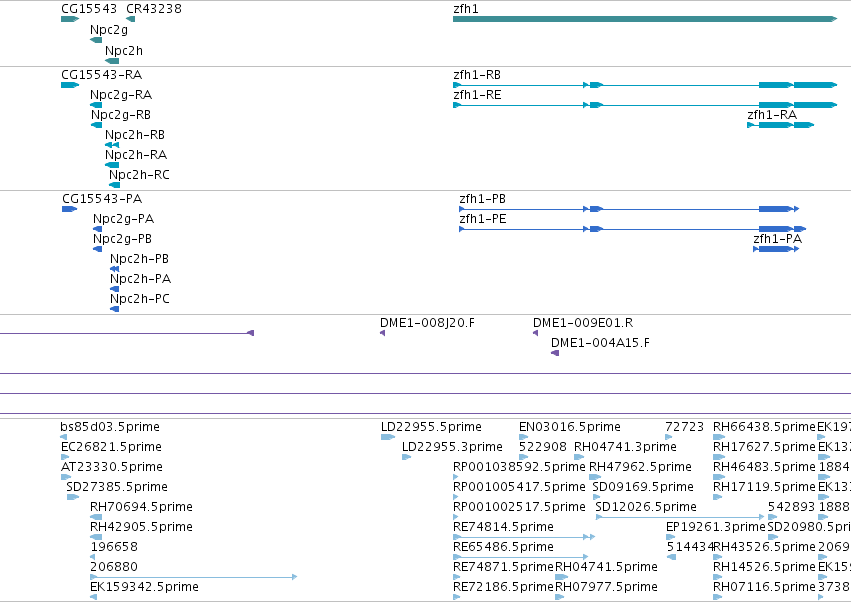
Task: Click the CG15543-PA protein label
Action: (102, 199)
